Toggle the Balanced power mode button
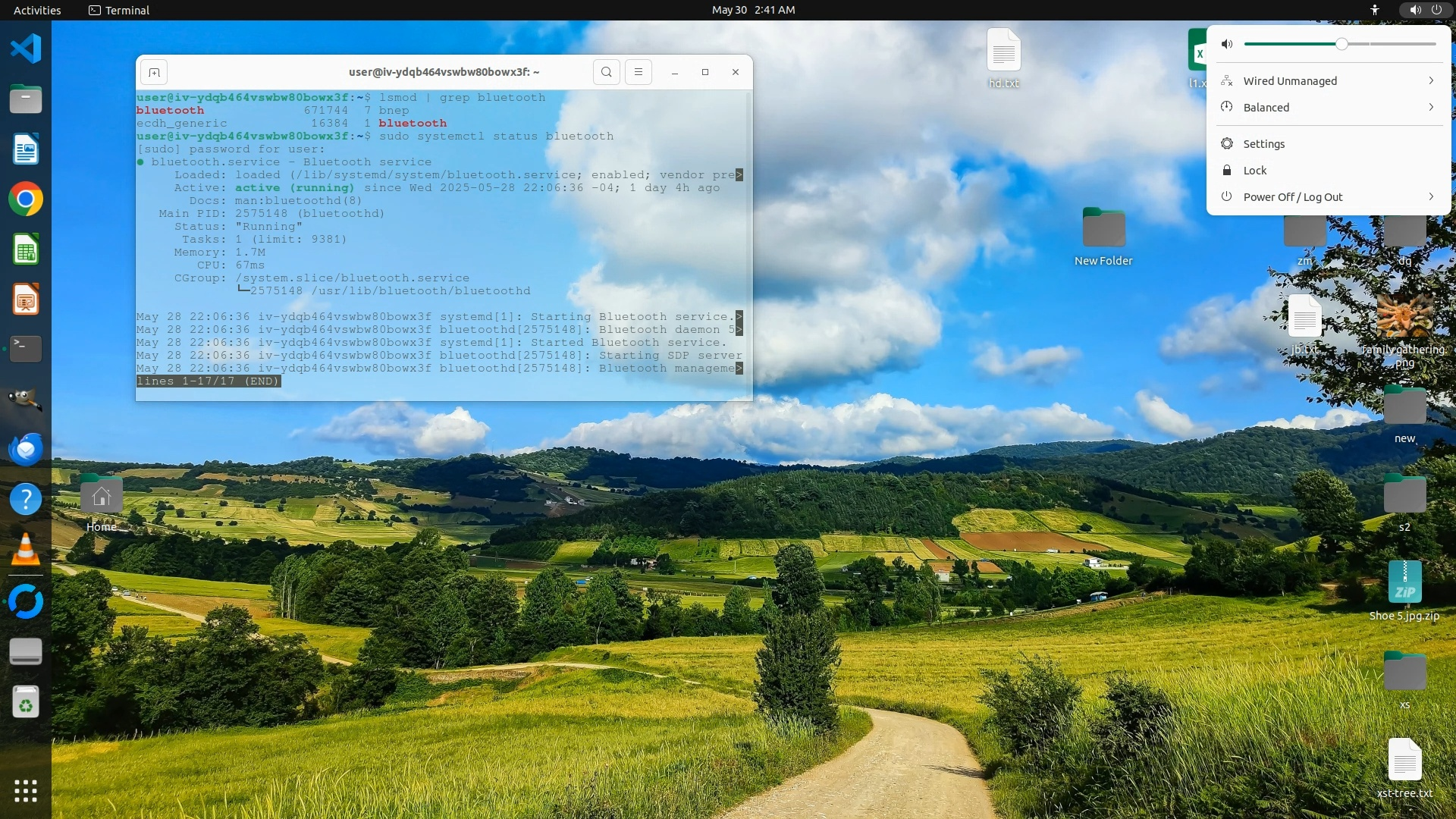The width and height of the screenshot is (1456, 819). [1266, 108]
